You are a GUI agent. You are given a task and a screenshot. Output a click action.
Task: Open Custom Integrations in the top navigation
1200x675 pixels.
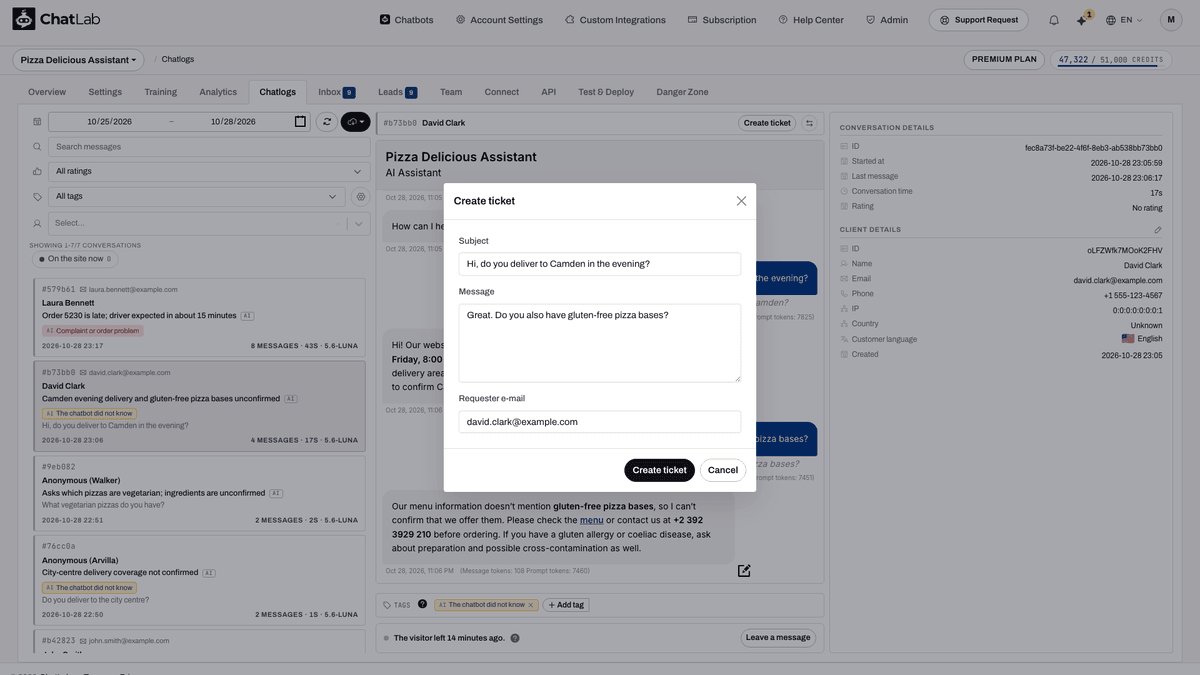[x=615, y=20]
